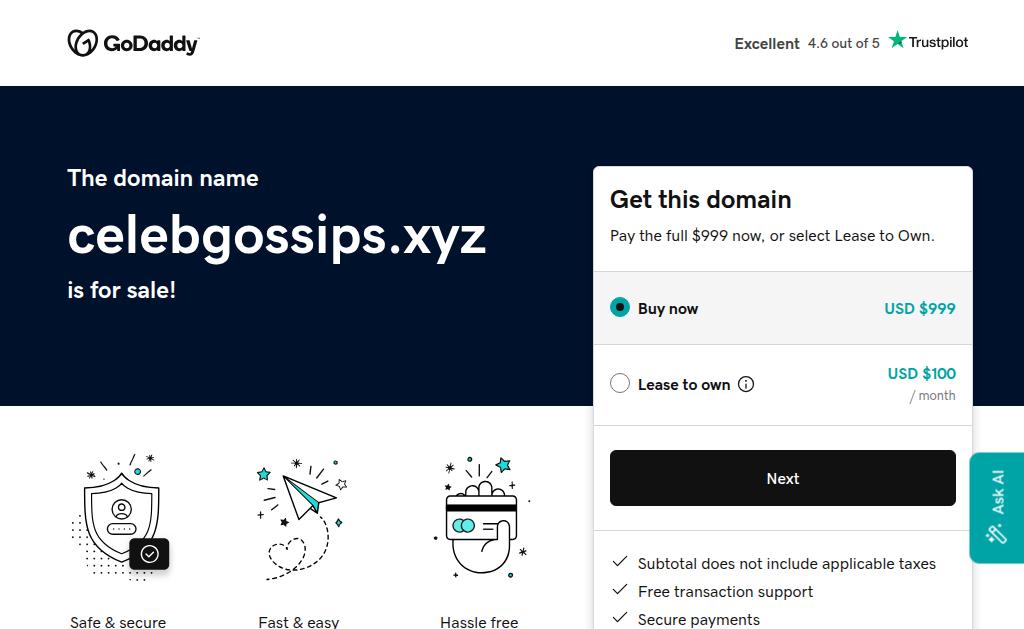Open the Trustpilot rating link

coord(851,42)
